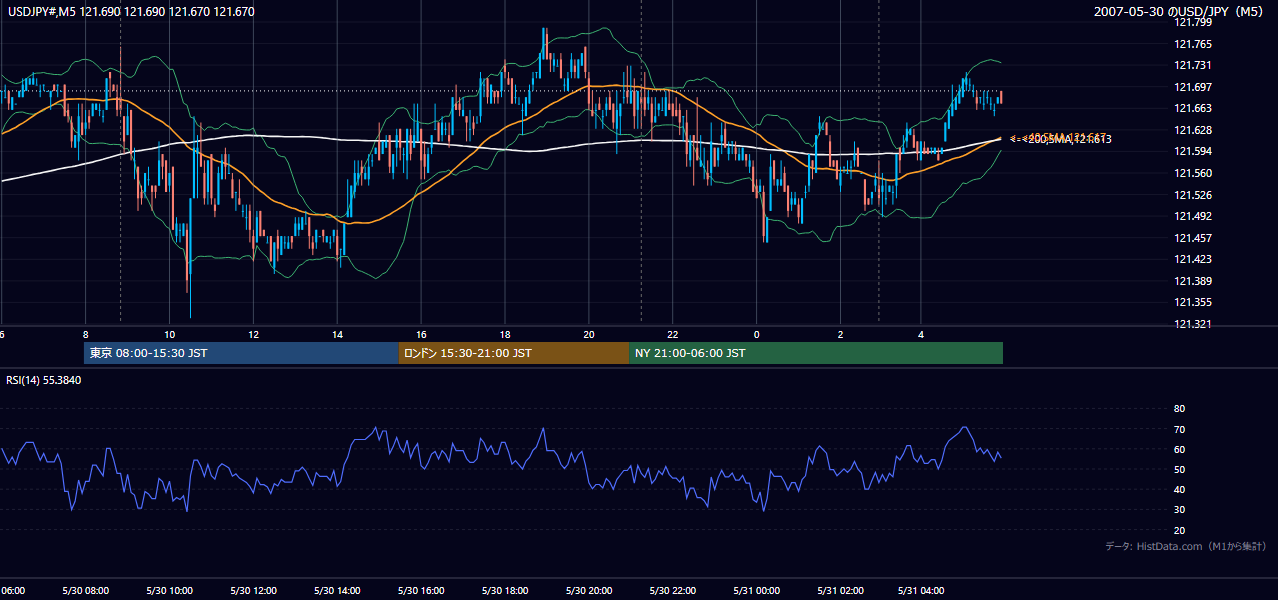Screen dimensions: 1278x600
Task: Click price axis label 121.594
Action: [x=1193, y=152]
